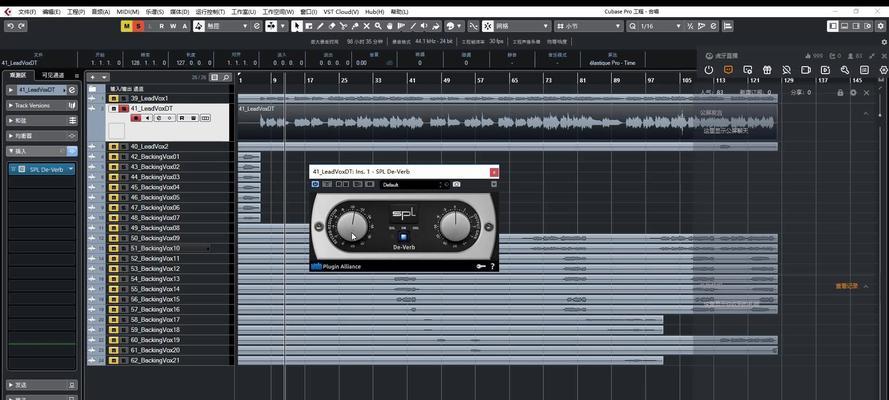Open the color palette tool
This screenshot has height=400, width=889.
(450, 26)
